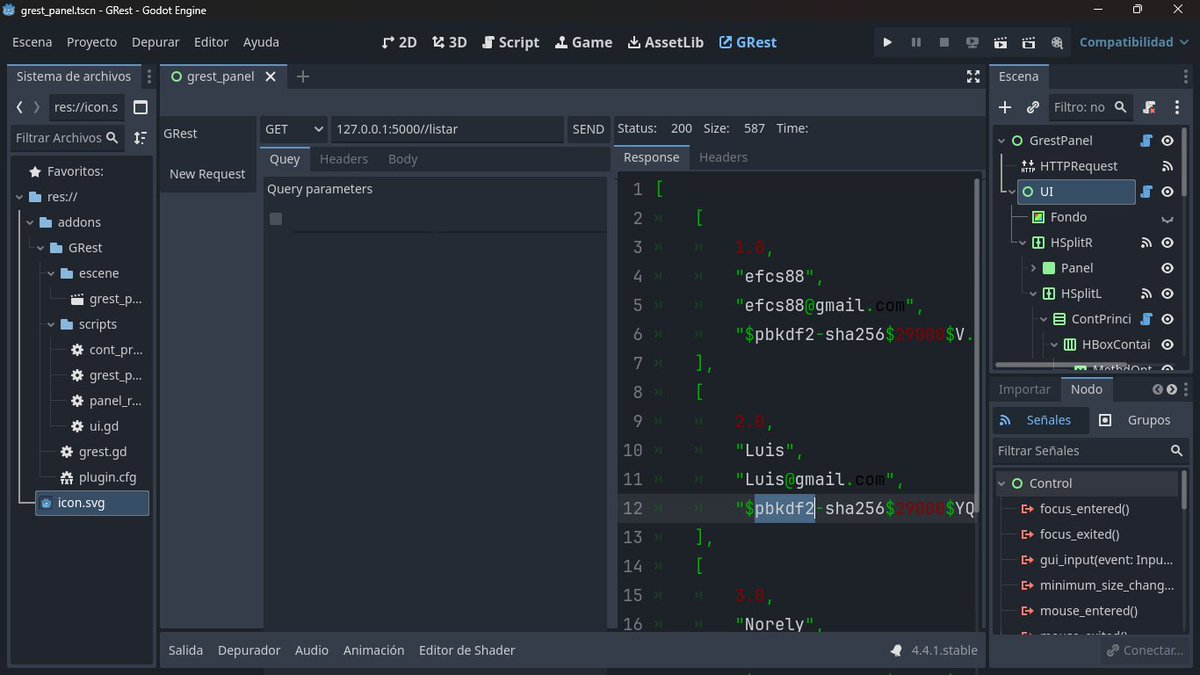
Task: Click the stop execution icon
Action: pos(944,42)
